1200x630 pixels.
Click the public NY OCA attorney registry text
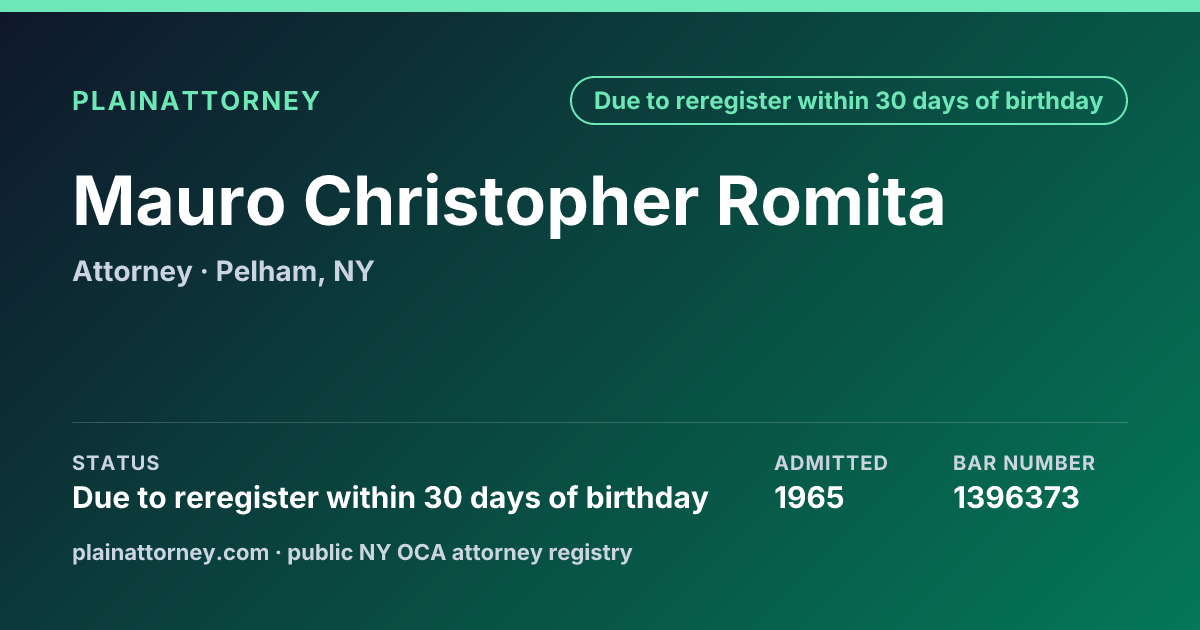[460, 552]
